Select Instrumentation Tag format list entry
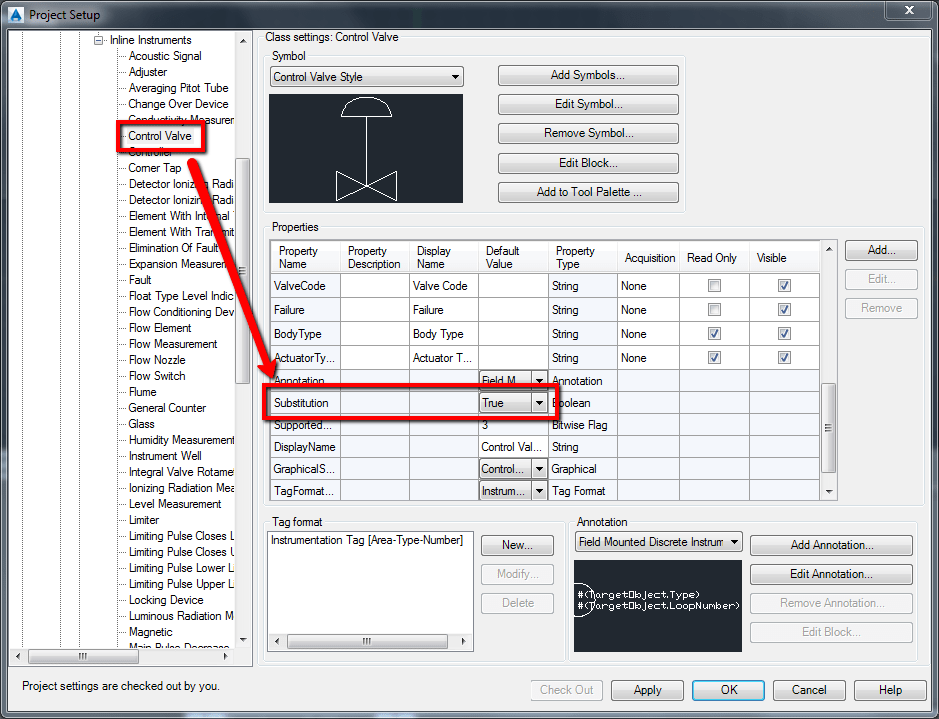 tap(366, 540)
